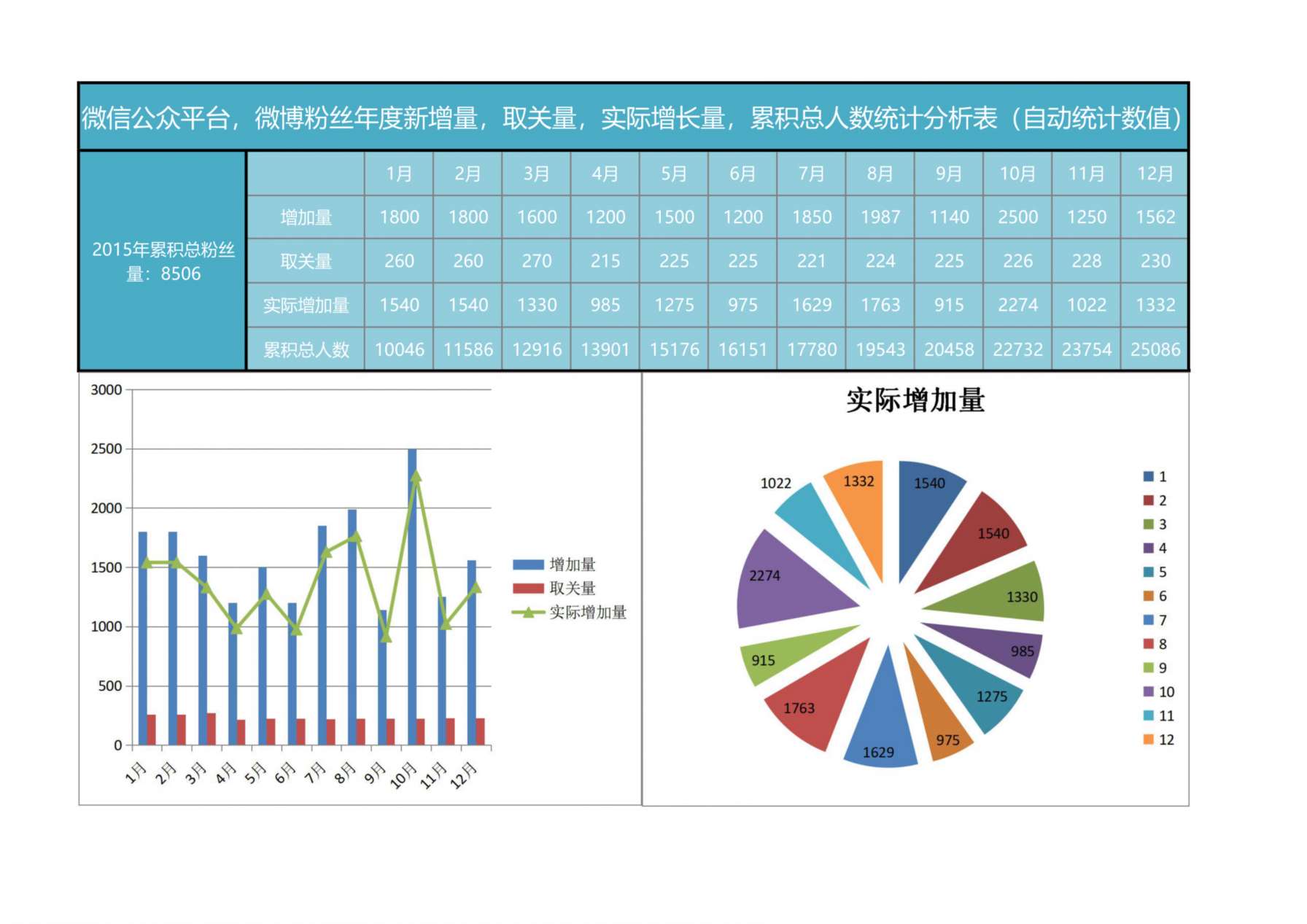Select the 6月 column header
The width and height of the screenshot is (1307, 924).
tap(742, 174)
